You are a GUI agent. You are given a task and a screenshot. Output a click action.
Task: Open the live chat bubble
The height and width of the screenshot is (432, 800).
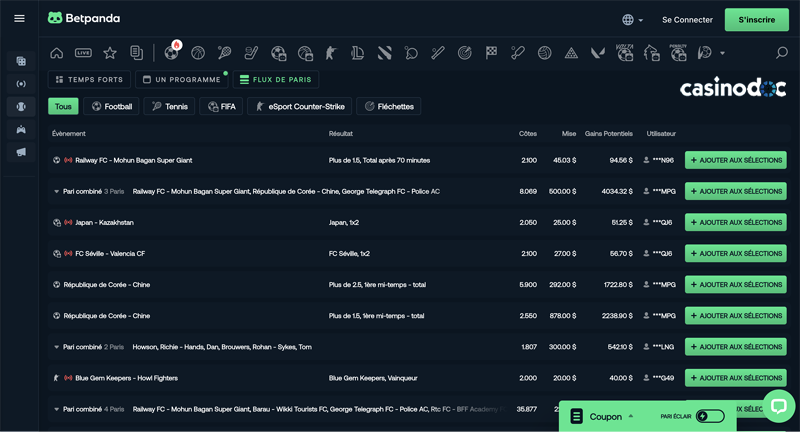tap(779, 406)
